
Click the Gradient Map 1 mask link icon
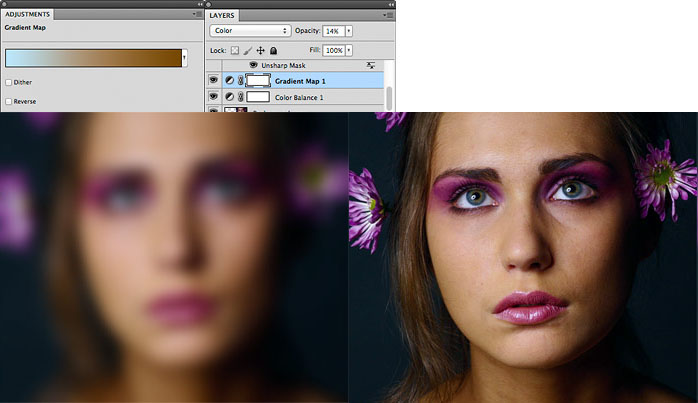[240, 80]
